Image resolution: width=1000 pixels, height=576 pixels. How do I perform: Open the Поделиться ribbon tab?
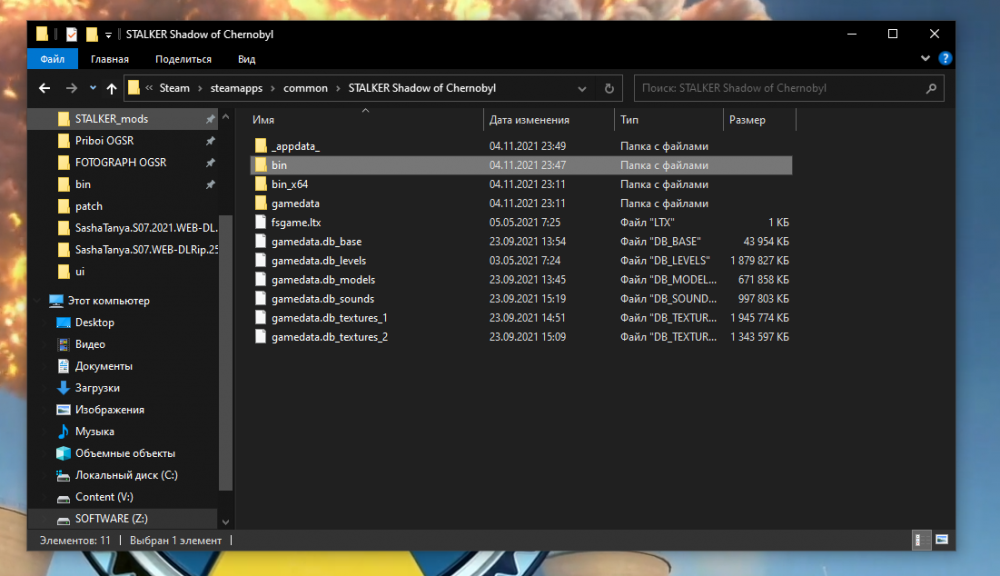pyautogui.click(x=183, y=59)
